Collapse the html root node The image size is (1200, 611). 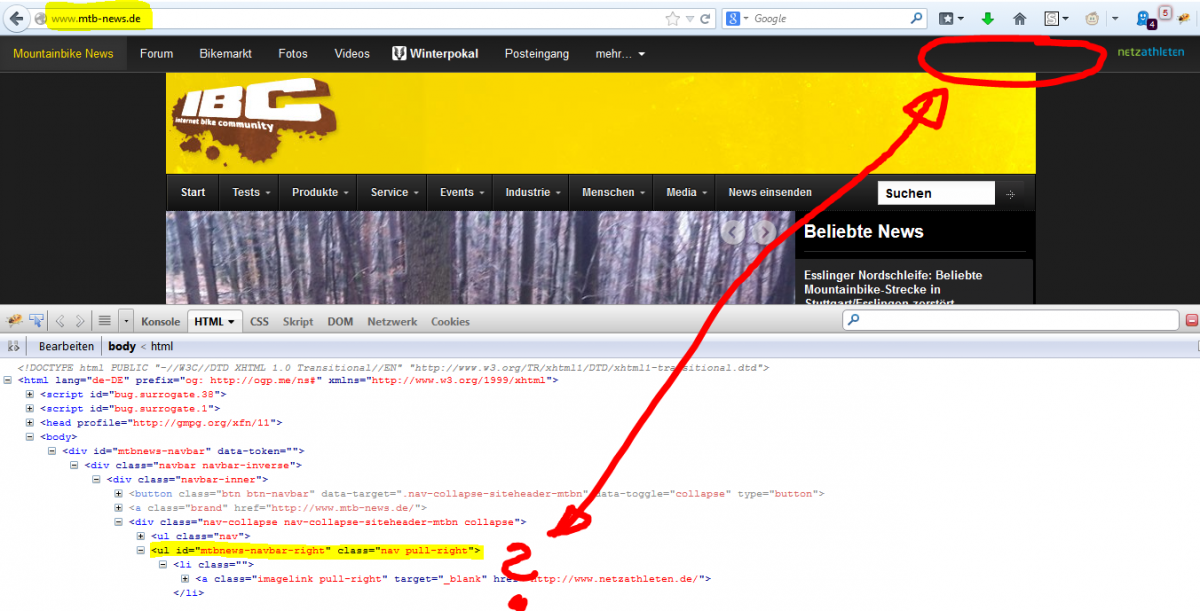[8, 381]
